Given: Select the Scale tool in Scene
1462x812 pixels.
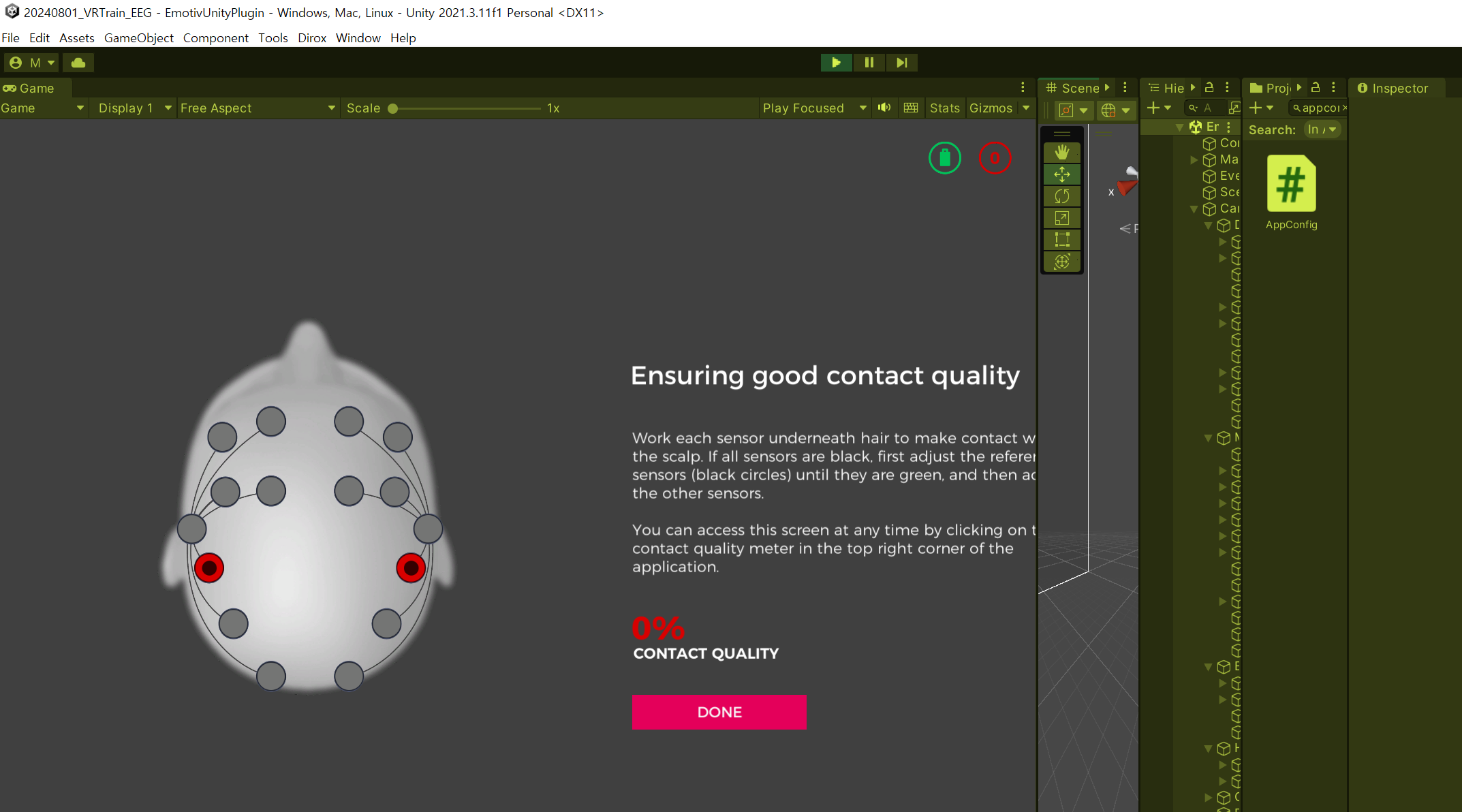Looking at the screenshot, I should click(1061, 218).
